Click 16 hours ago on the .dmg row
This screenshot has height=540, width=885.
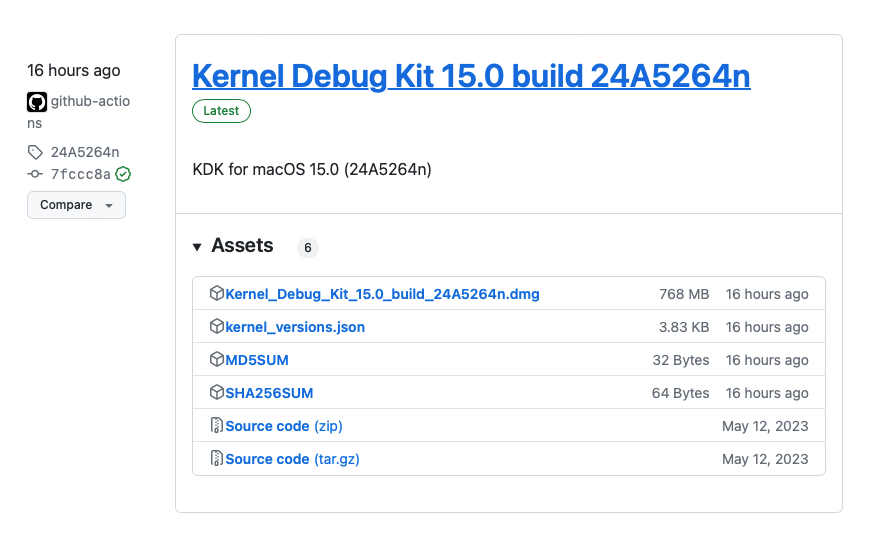tap(767, 294)
